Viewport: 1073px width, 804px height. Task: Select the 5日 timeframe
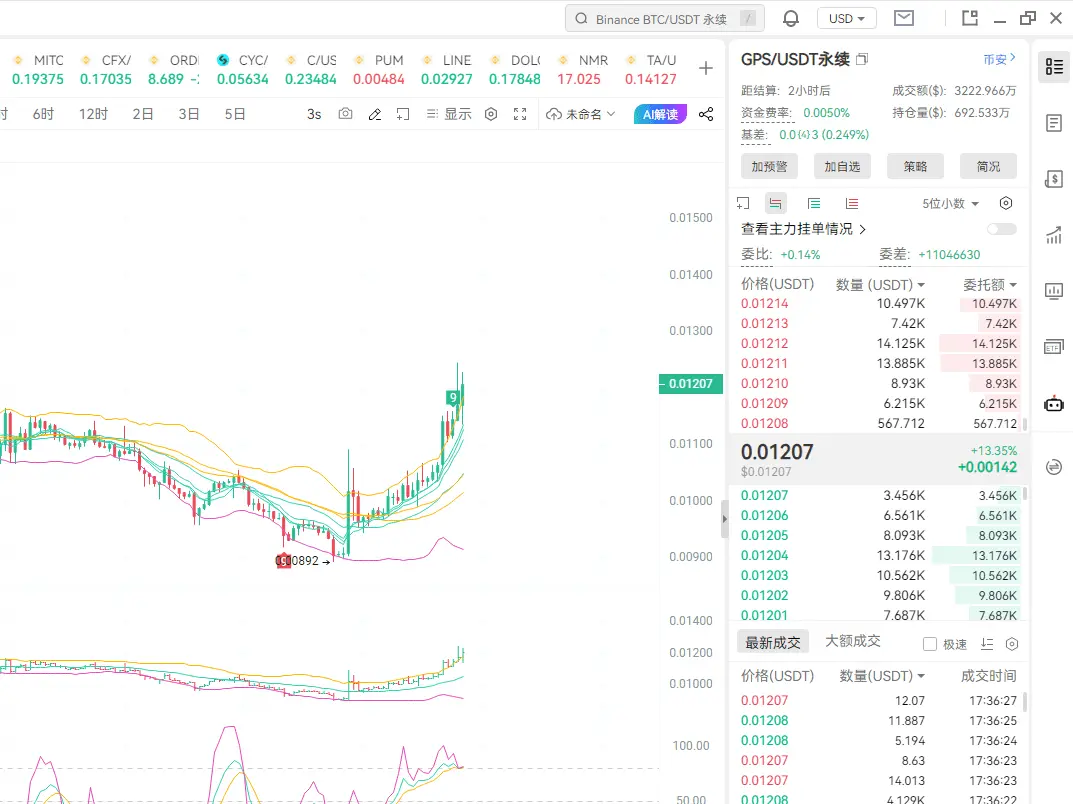tap(235, 114)
